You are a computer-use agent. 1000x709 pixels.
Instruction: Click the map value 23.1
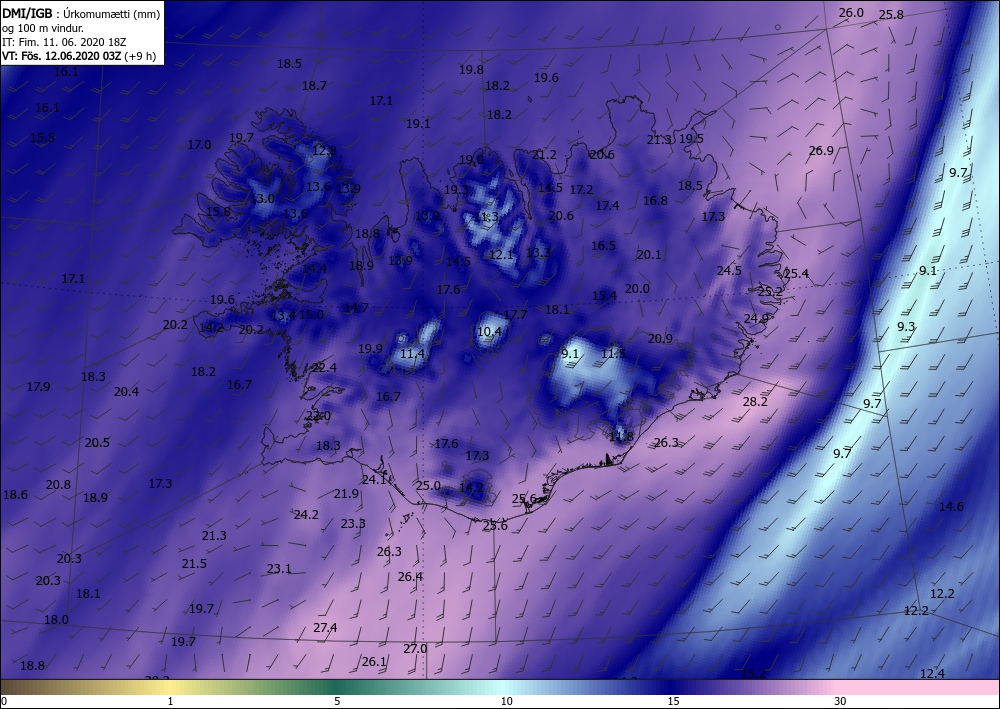pos(279,569)
